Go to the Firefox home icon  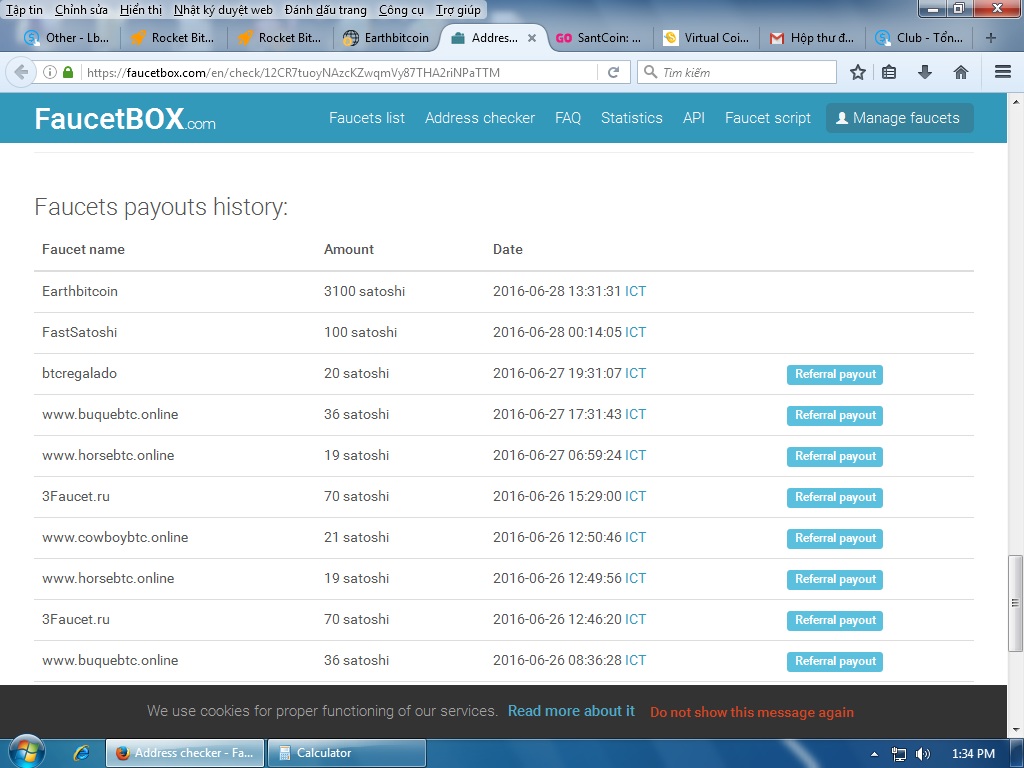961,72
